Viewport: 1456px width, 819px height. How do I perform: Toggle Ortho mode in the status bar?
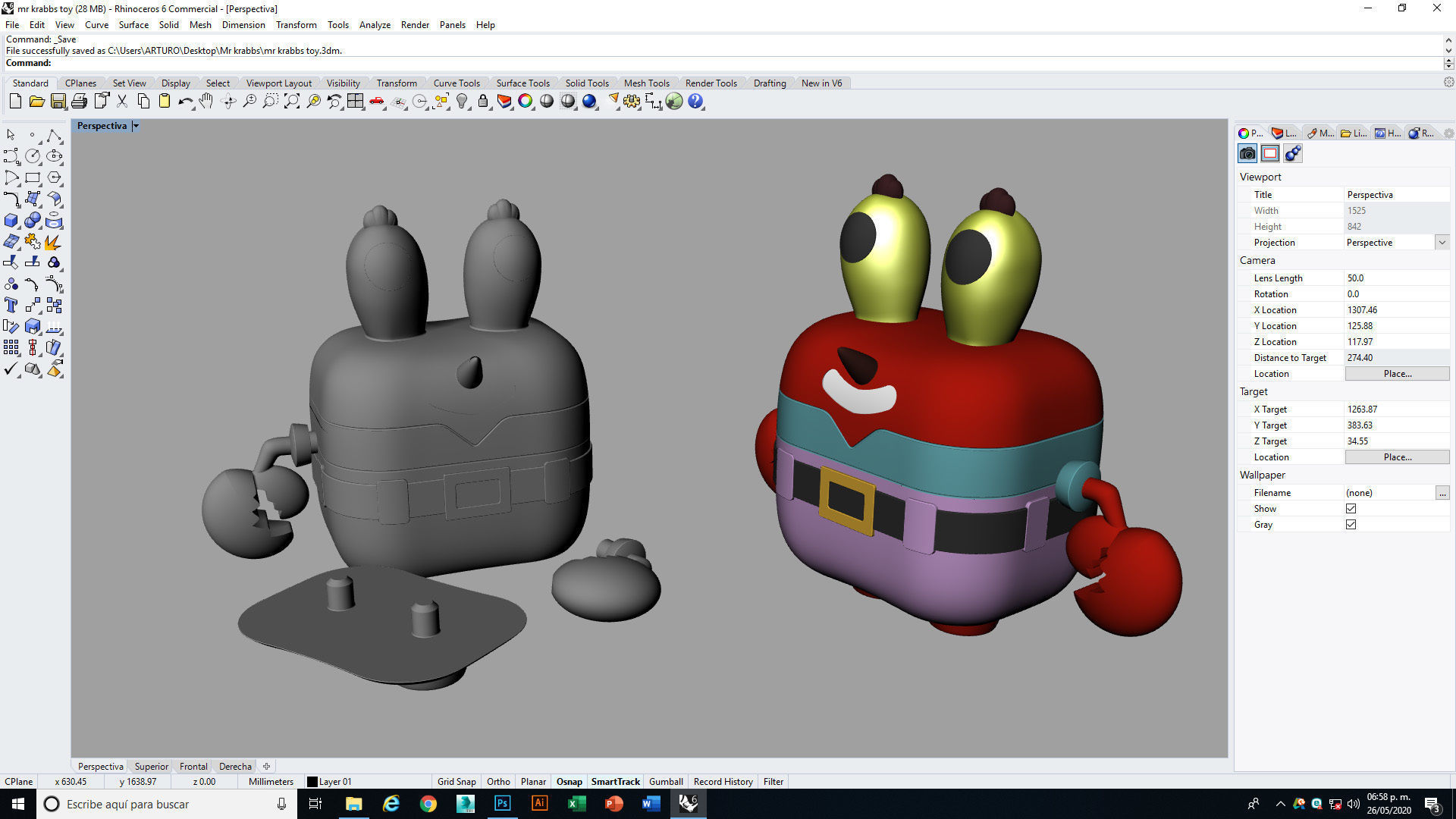point(498,782)
